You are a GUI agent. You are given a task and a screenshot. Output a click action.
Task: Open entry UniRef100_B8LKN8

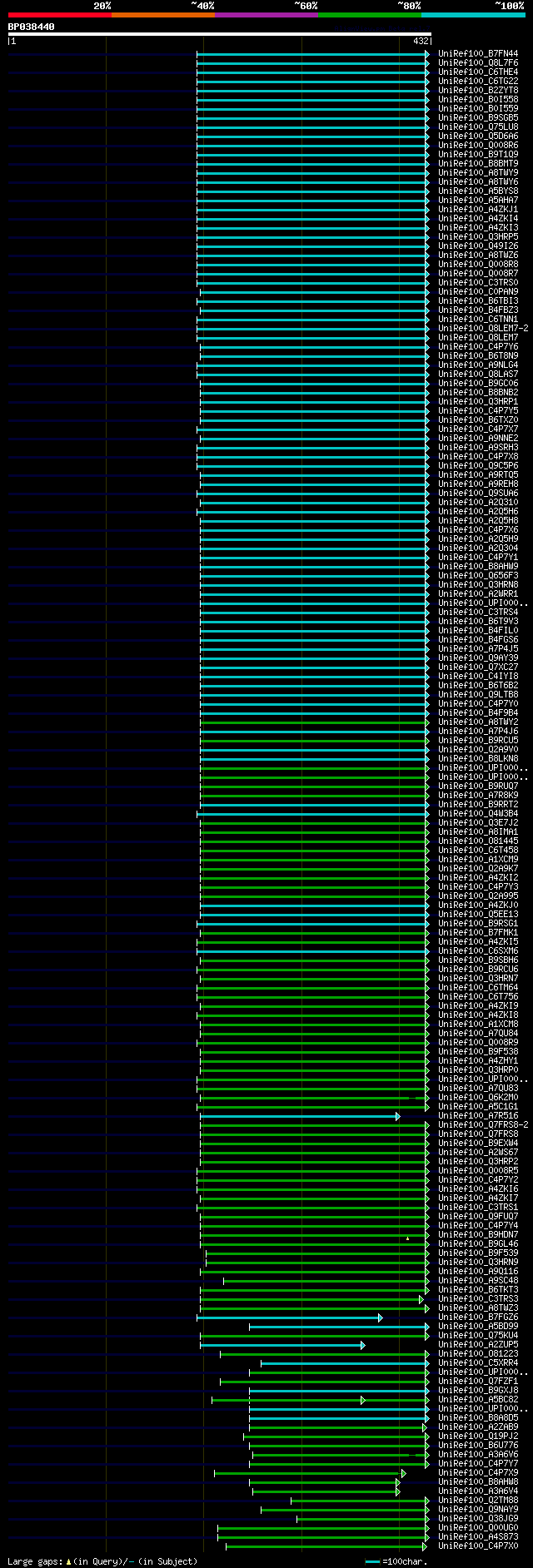click(x=478, y=759)
